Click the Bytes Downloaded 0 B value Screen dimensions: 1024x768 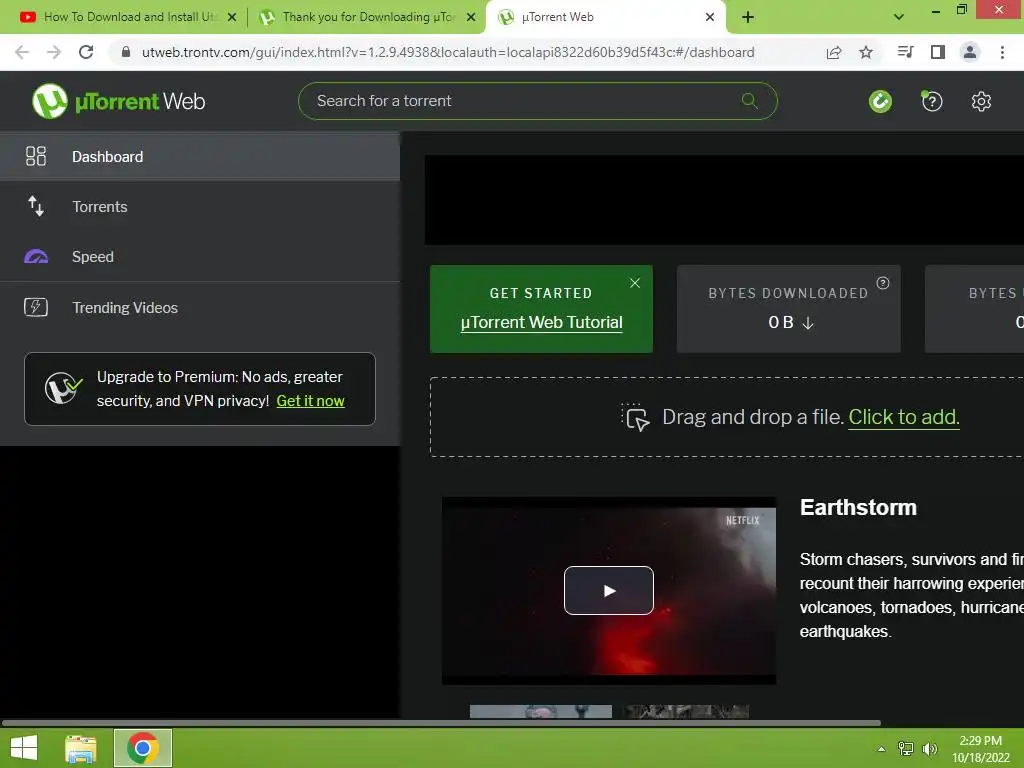click(790, 323)
